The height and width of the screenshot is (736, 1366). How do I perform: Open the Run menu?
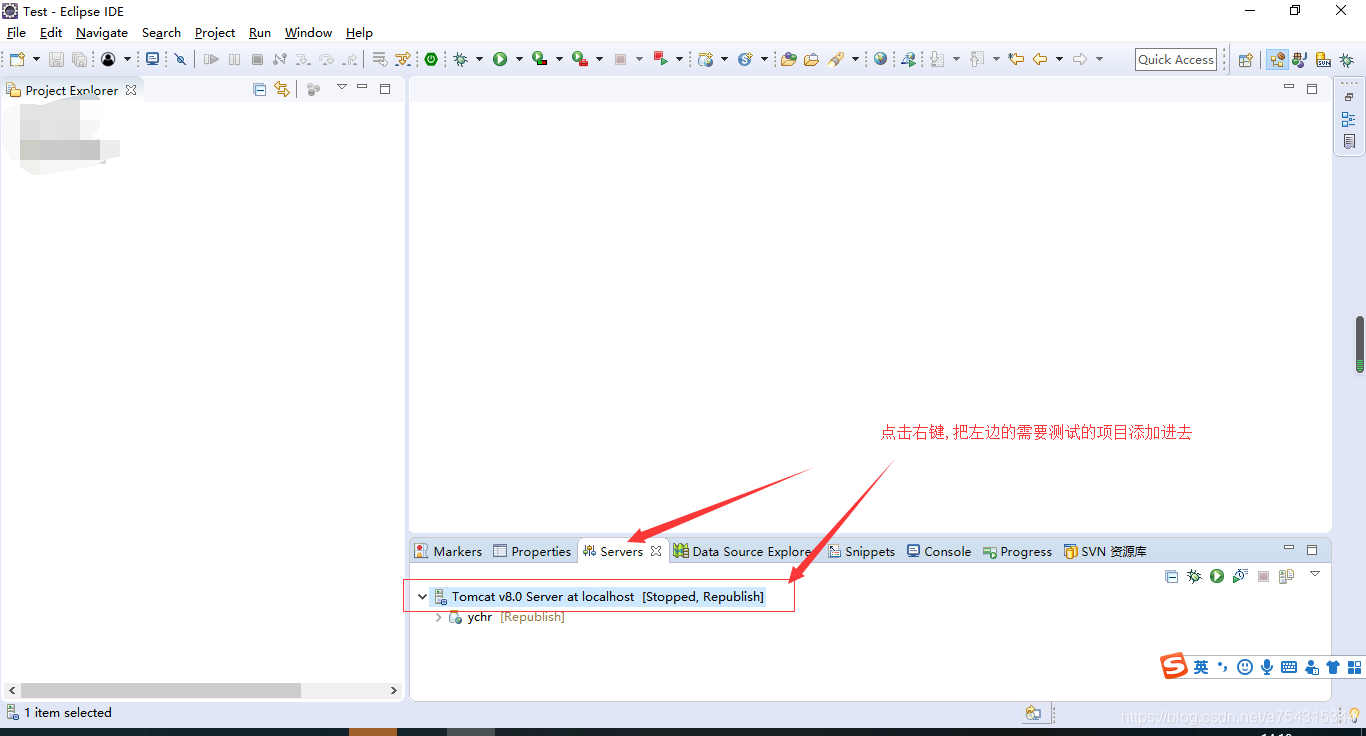point(260,32)
